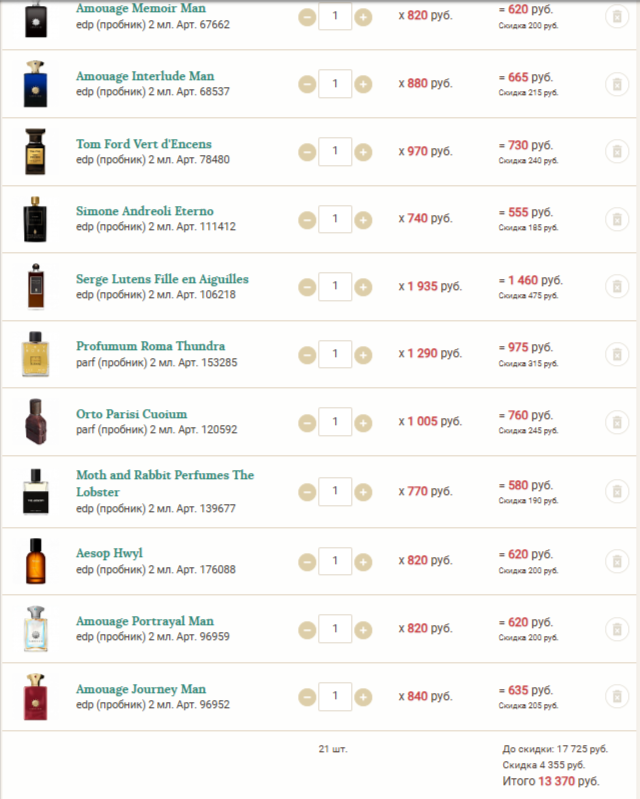Remove Orto Parisi Cuoium from cart

tap(617, 422)
